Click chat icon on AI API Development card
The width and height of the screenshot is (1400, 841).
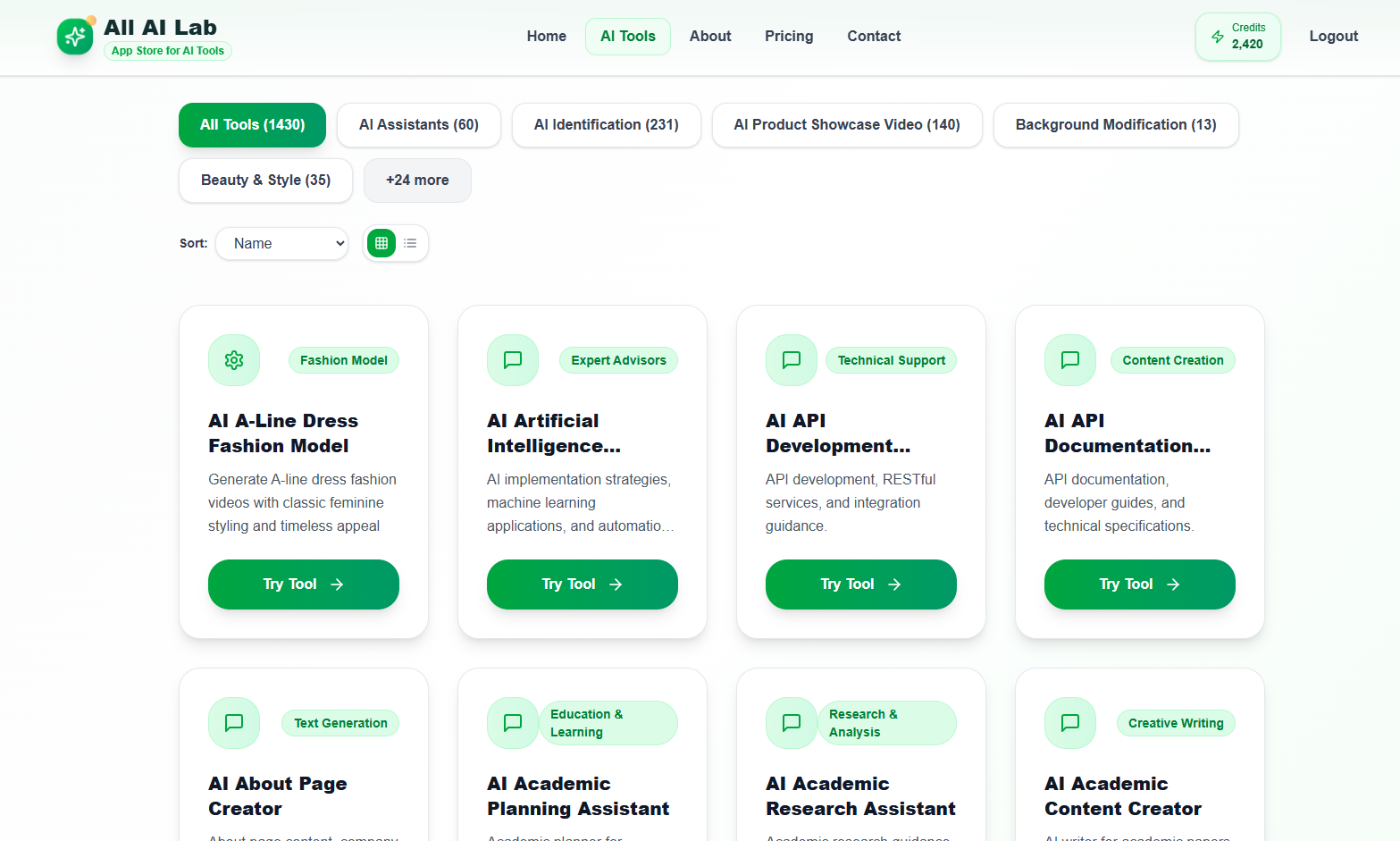(x=792, y=360)
